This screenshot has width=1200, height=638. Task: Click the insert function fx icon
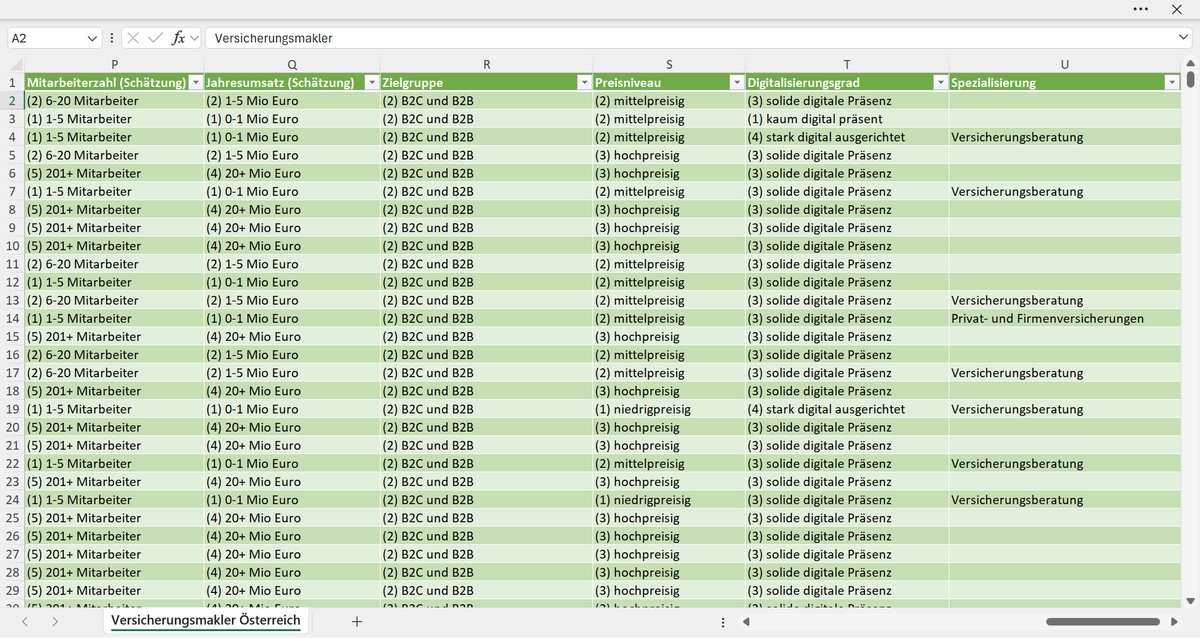[x=178, y=38]
